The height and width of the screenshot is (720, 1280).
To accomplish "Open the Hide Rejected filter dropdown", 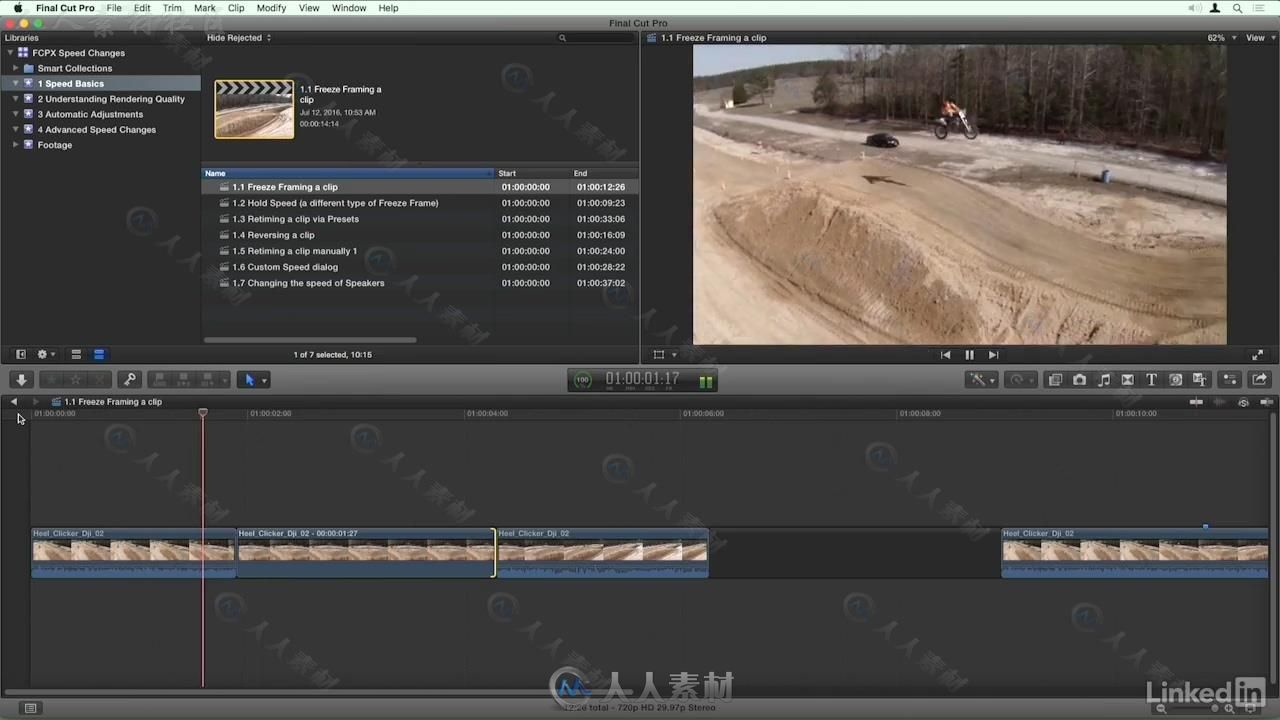I will click(239, 38).
